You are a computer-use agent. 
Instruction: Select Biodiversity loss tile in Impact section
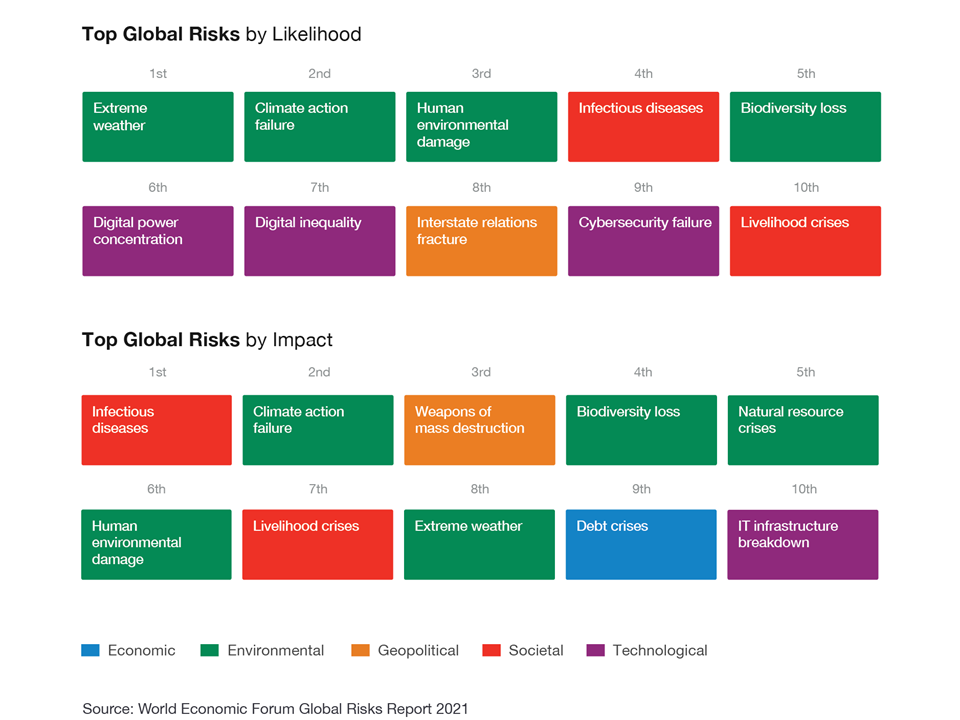pyautogui.click(x=641, y=430)
